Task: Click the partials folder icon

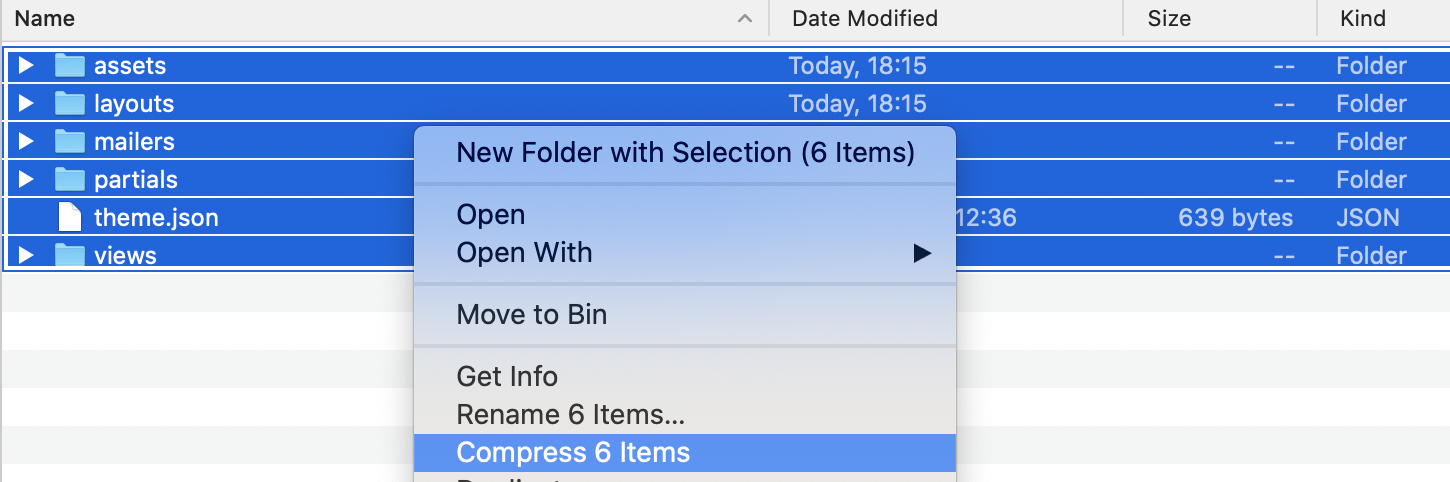Action: pyautogui.click(x=69, y=180)
